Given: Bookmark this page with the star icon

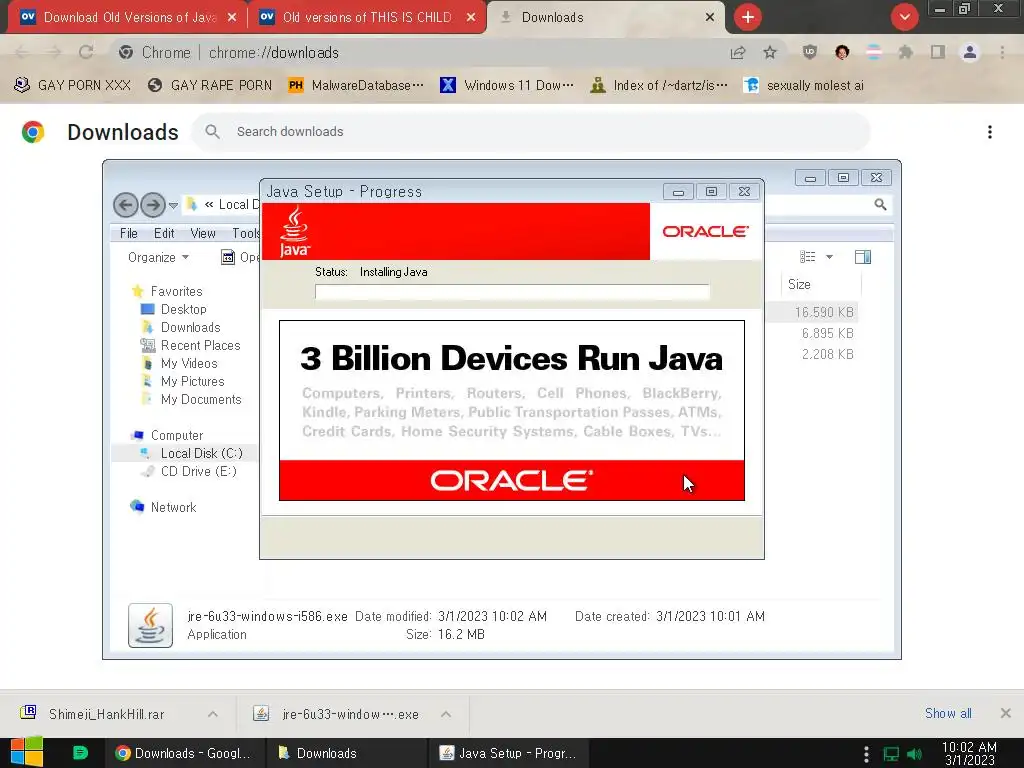Looking at the screenshot, I should [x=770, y=52].
